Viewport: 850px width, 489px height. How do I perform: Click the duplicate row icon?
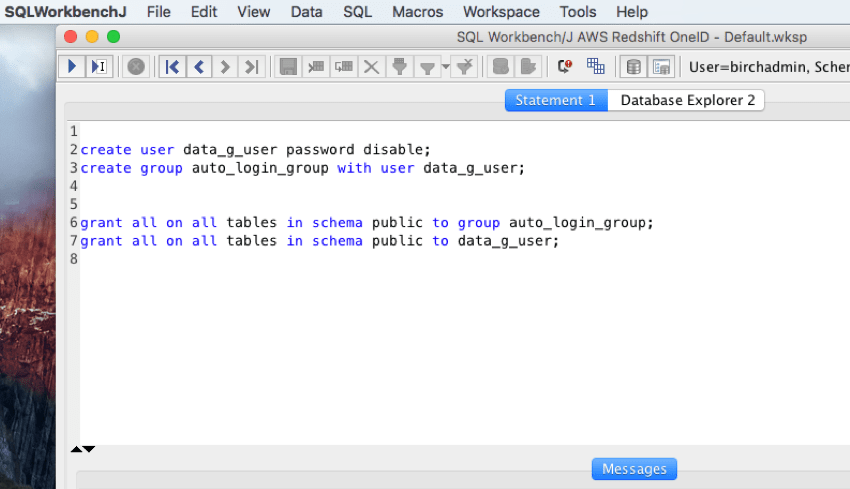click(x=344, y=67)
